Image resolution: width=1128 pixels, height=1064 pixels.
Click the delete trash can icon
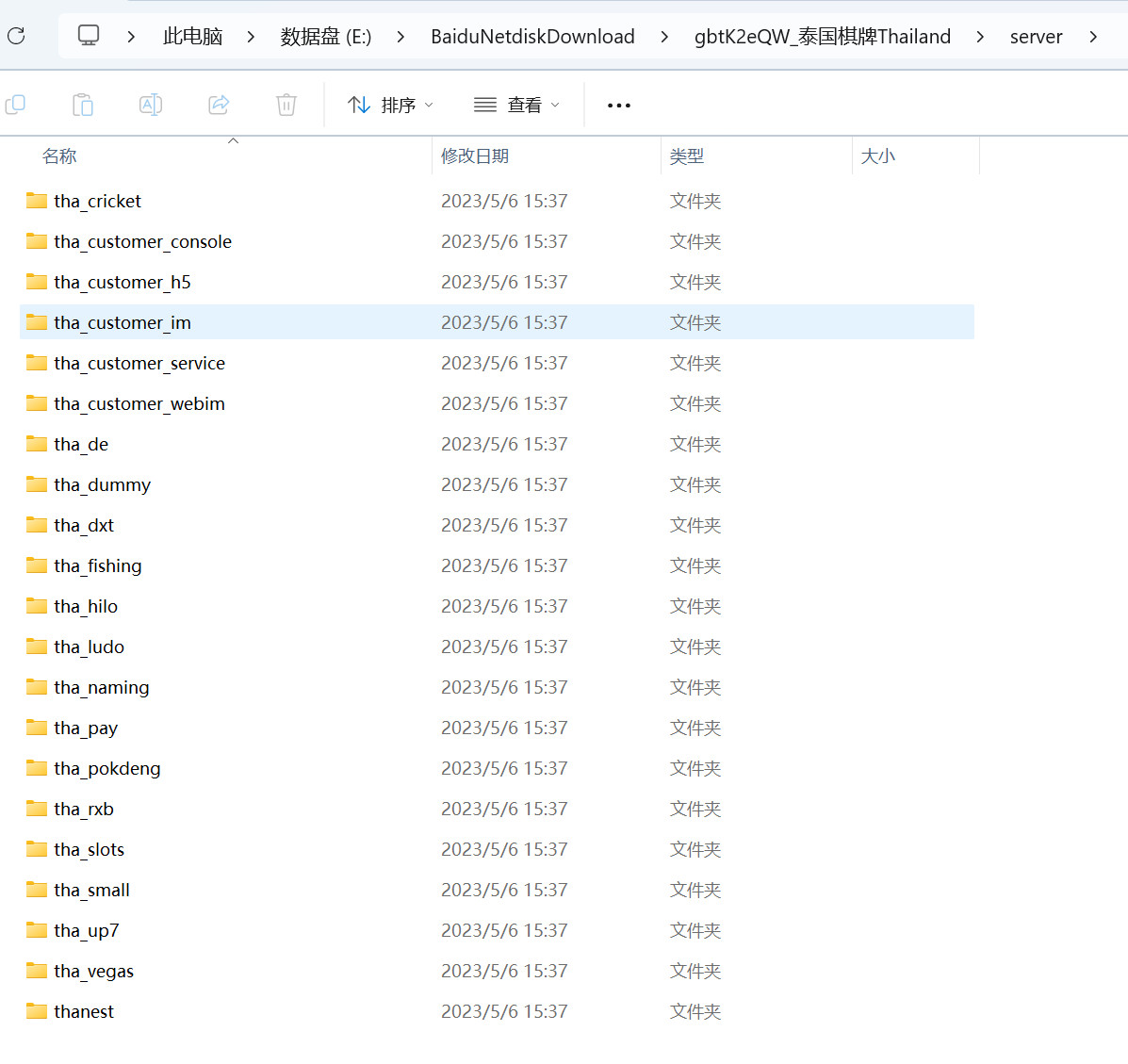pos(286,105)
